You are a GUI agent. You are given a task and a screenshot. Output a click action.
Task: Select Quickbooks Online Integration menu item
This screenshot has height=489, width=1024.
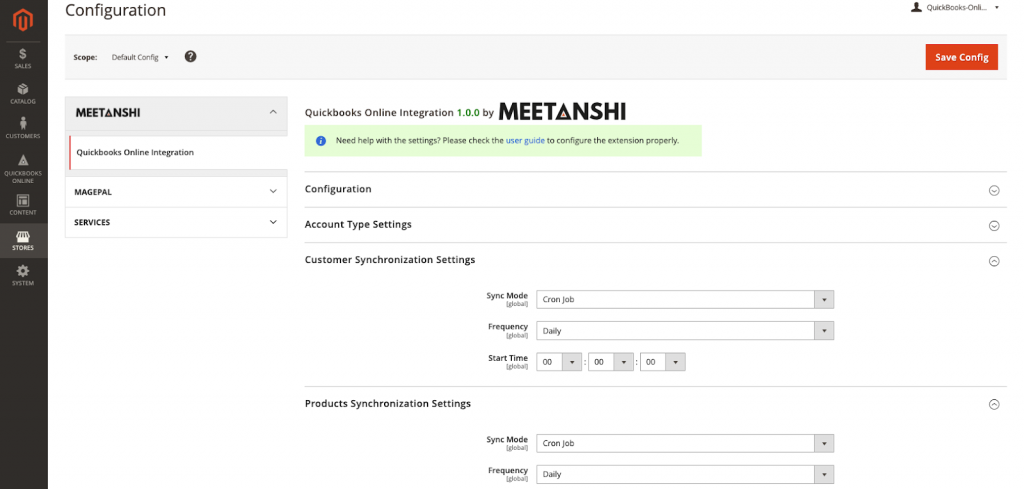click(x=135, y=152)
